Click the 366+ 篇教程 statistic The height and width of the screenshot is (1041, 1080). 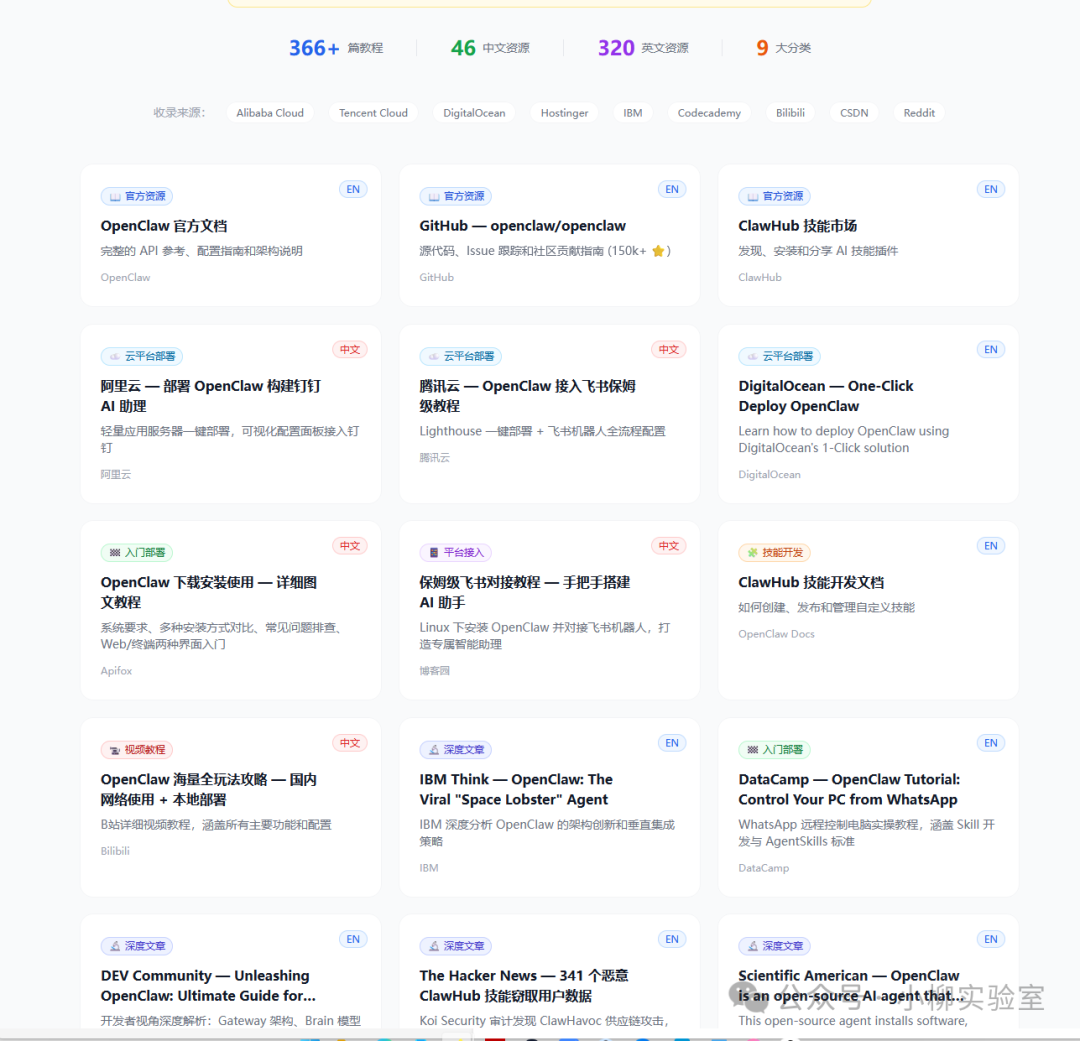336,48
